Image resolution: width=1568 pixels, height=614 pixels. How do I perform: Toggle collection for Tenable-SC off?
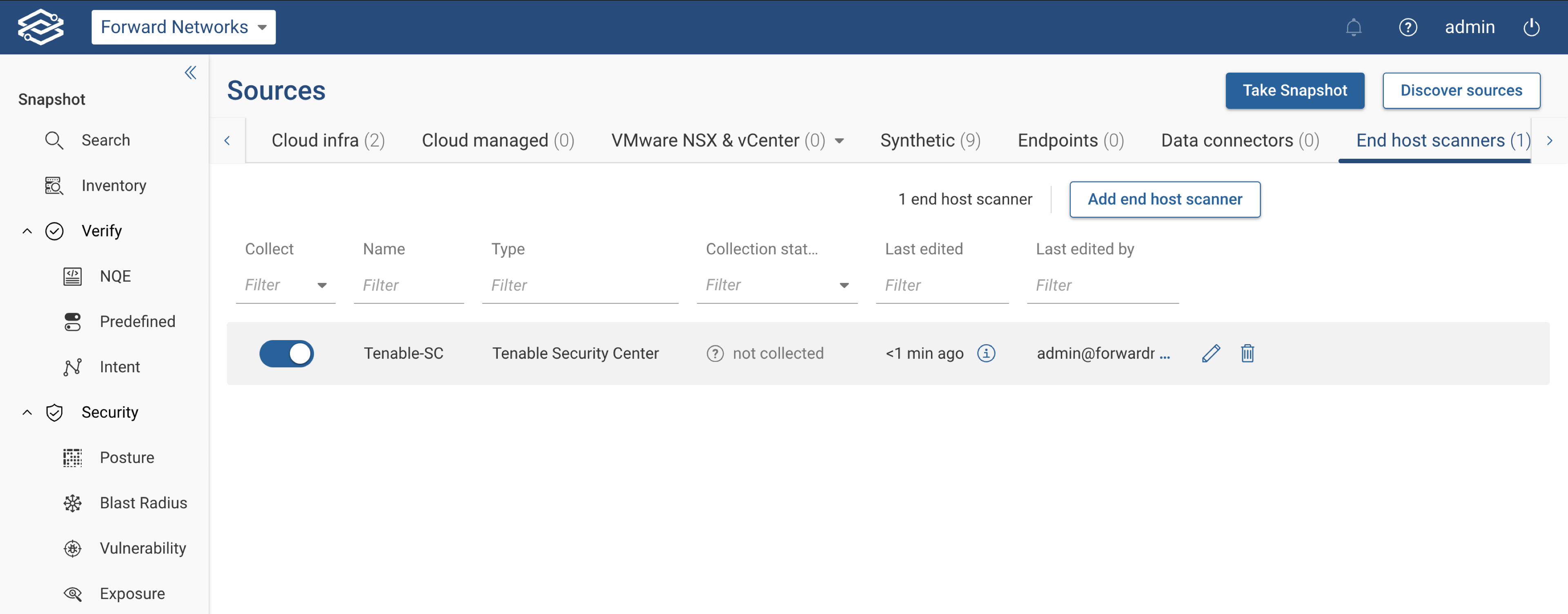pyautogui.click(x=286, y=354)
